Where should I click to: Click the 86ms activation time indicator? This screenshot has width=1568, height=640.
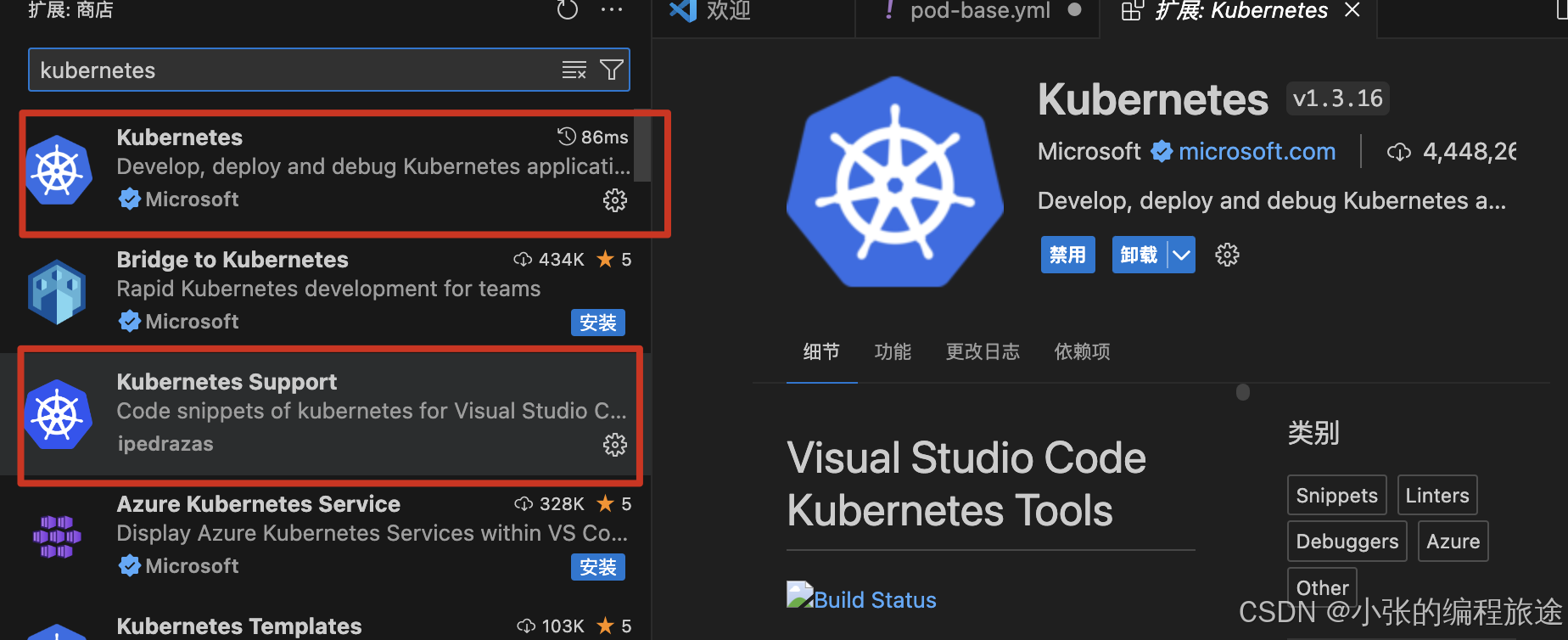coord(593,137)
